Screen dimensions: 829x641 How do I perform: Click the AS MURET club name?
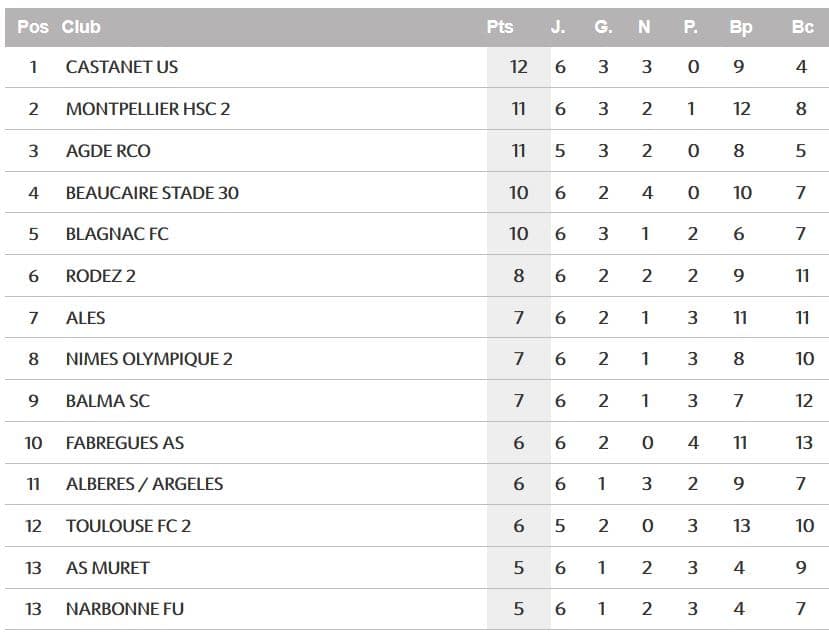(108, 567)
